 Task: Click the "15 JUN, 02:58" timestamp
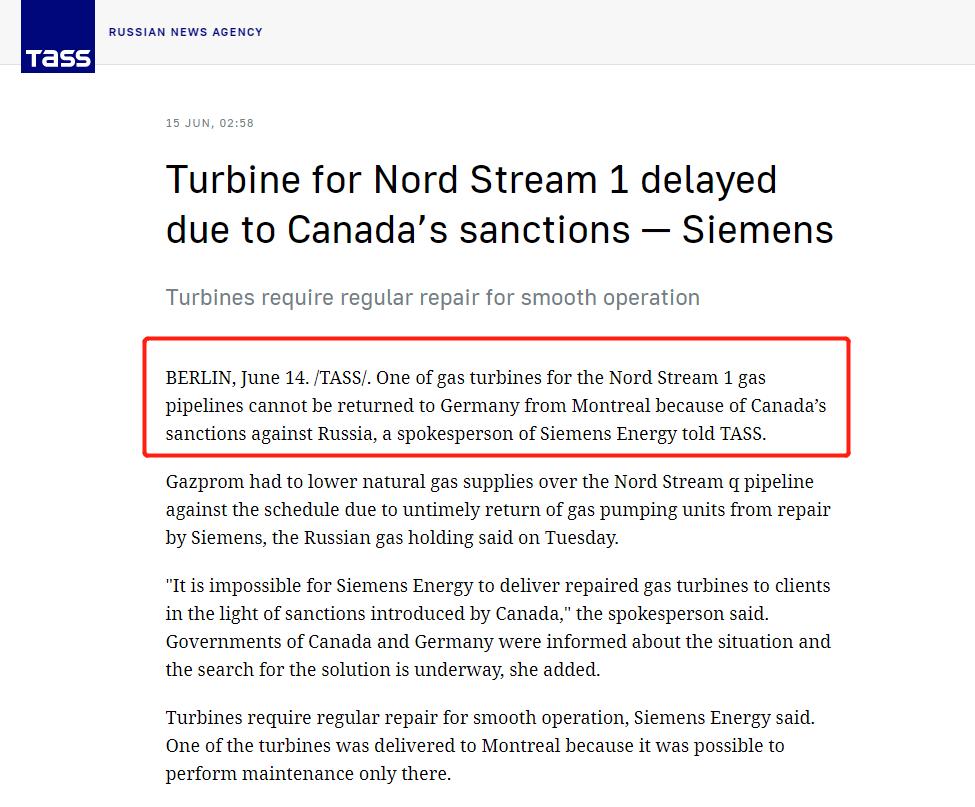click(x=210, y=123)
